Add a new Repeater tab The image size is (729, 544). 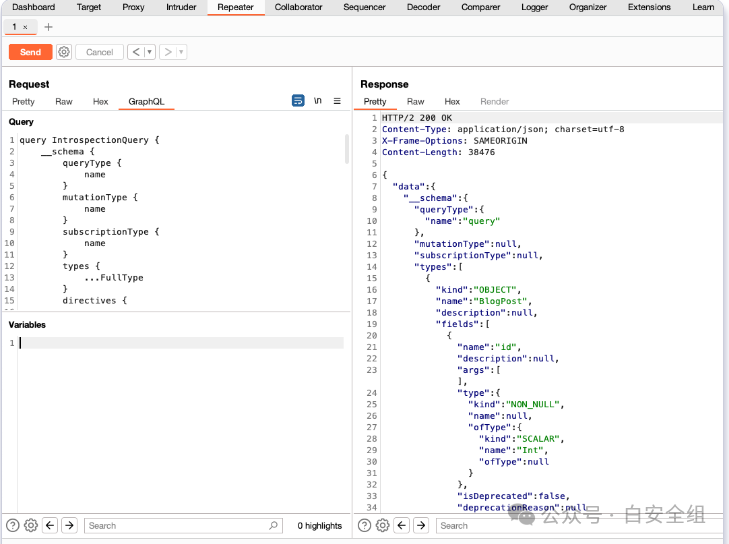click(x=48, y=27)
